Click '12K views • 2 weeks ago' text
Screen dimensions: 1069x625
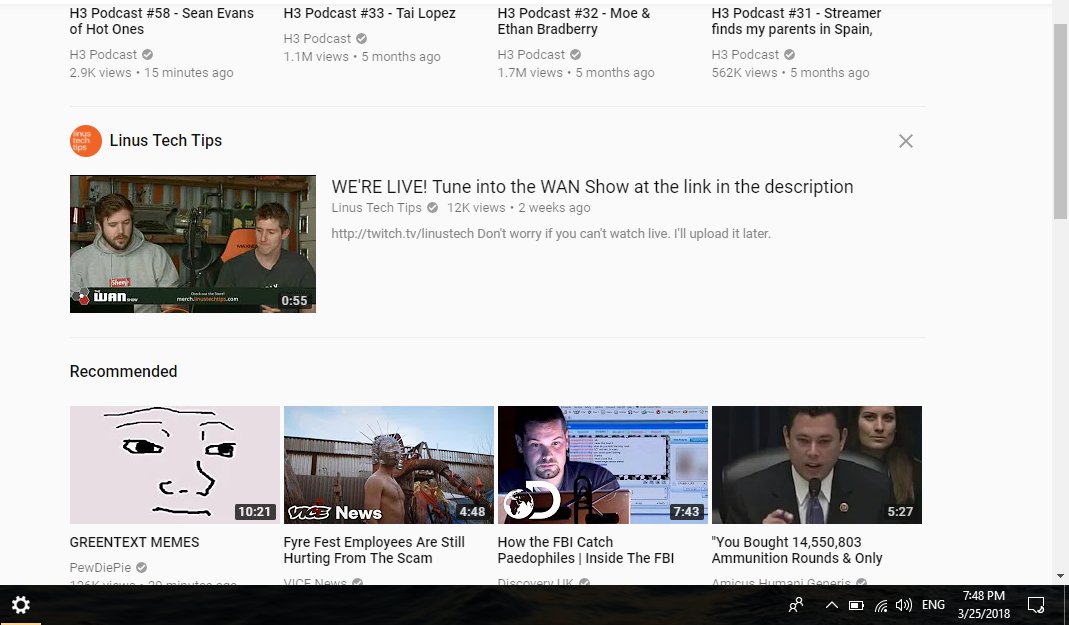[519, 208]
